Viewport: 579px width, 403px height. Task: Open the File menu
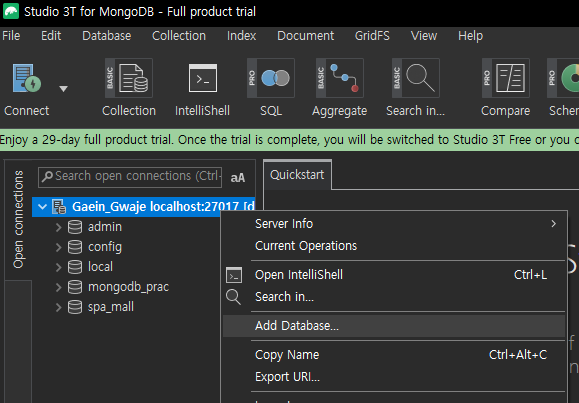pyautogui.click(x=11, y=36)
